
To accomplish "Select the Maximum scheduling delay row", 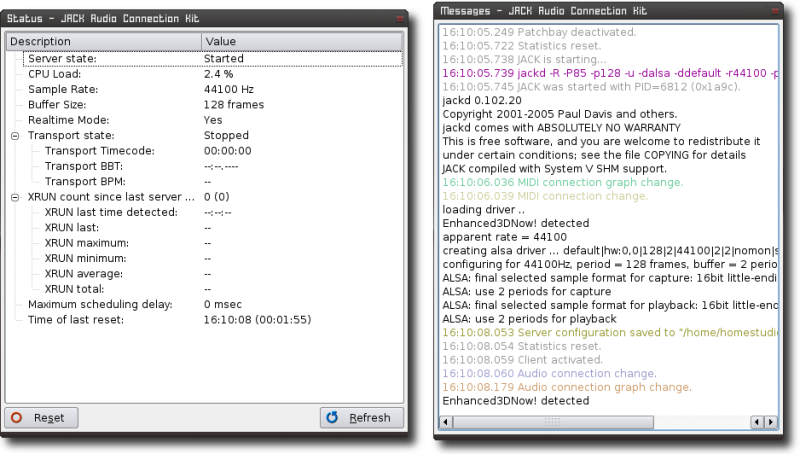I will pos(213,305).
